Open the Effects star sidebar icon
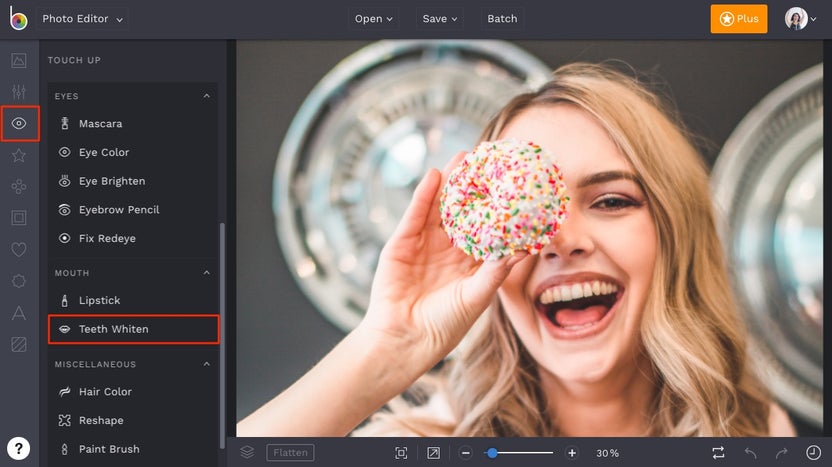Screen dimensions: 832x467 [x=19, y=155]
